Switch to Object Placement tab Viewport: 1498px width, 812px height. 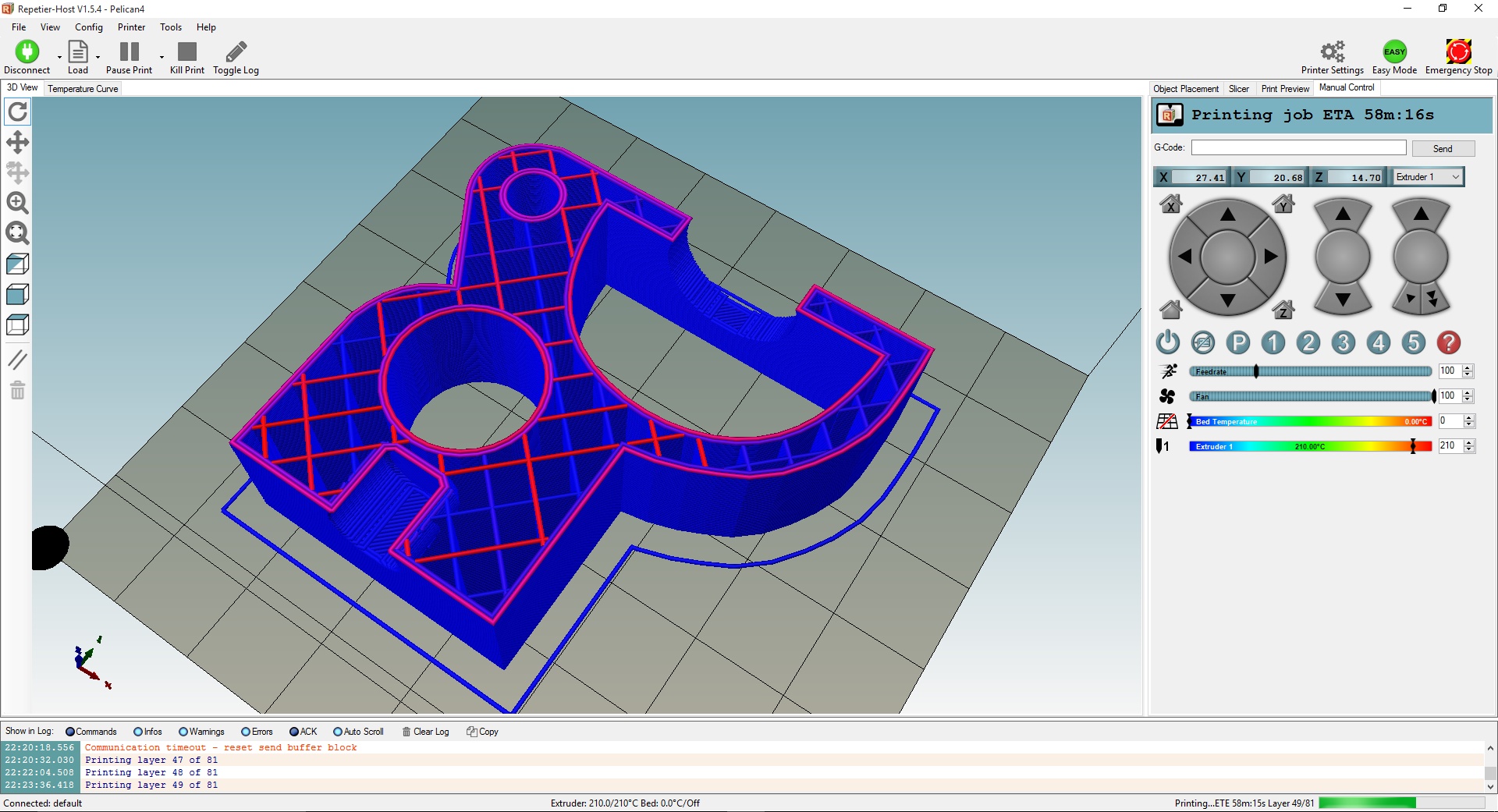click(1185, 89)
